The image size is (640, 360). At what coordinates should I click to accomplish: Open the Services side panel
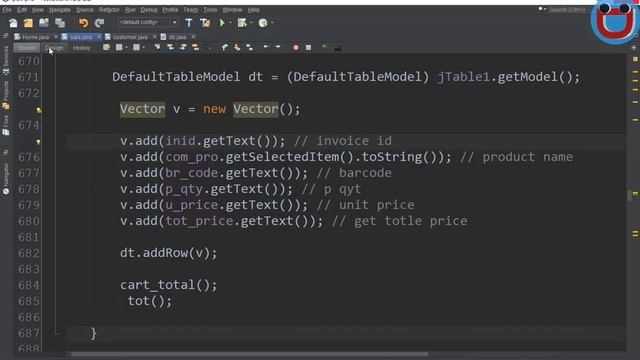[x=6, y=60]
